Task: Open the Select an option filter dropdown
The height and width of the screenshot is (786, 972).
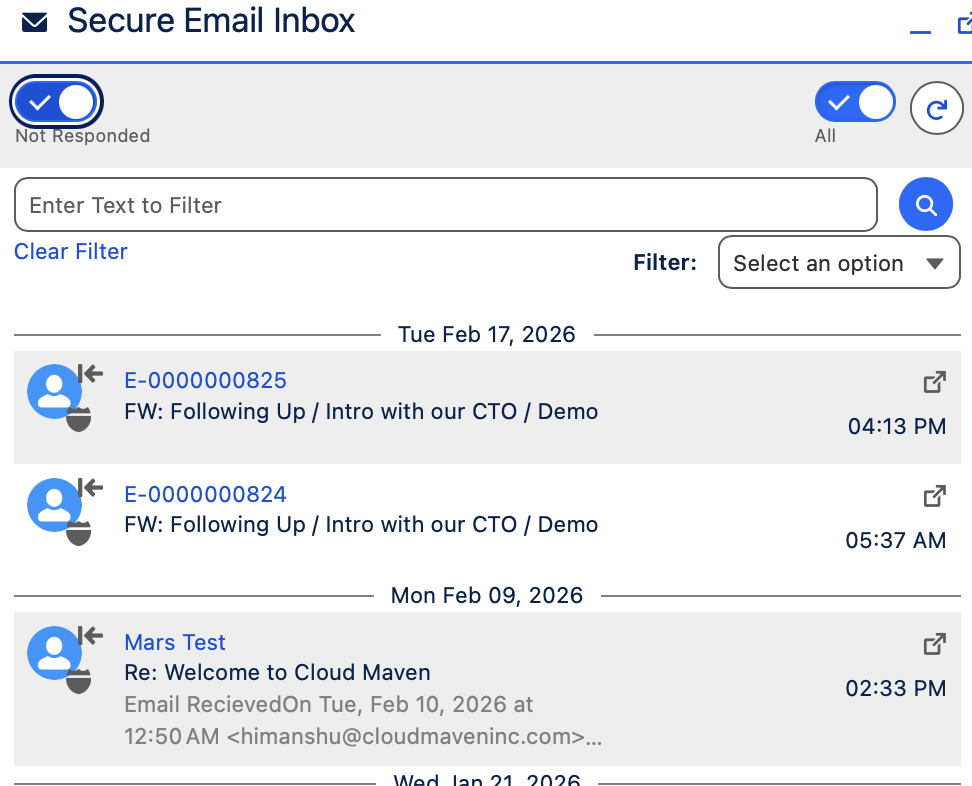Action: tap(839, 262)
